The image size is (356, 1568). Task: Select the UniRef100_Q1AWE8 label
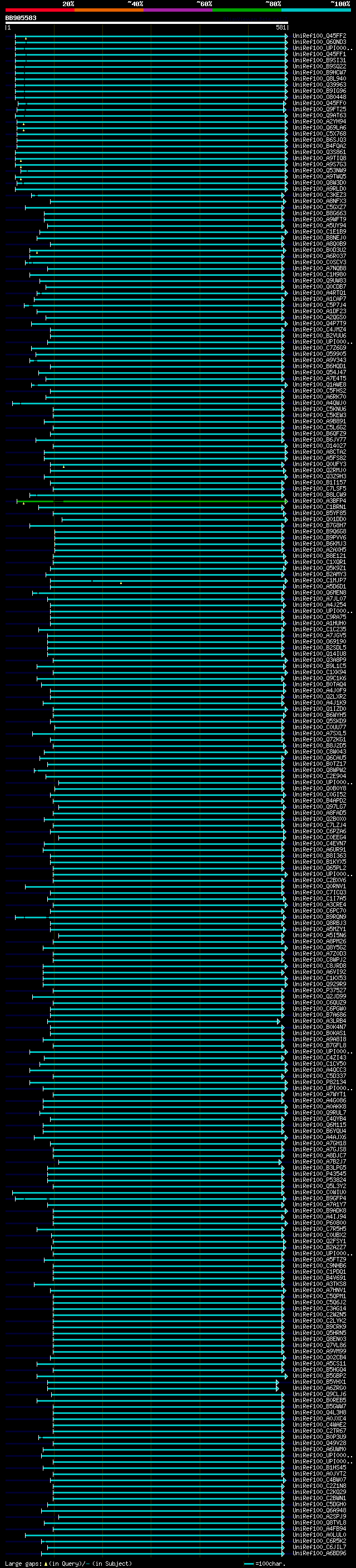point(319,385)
